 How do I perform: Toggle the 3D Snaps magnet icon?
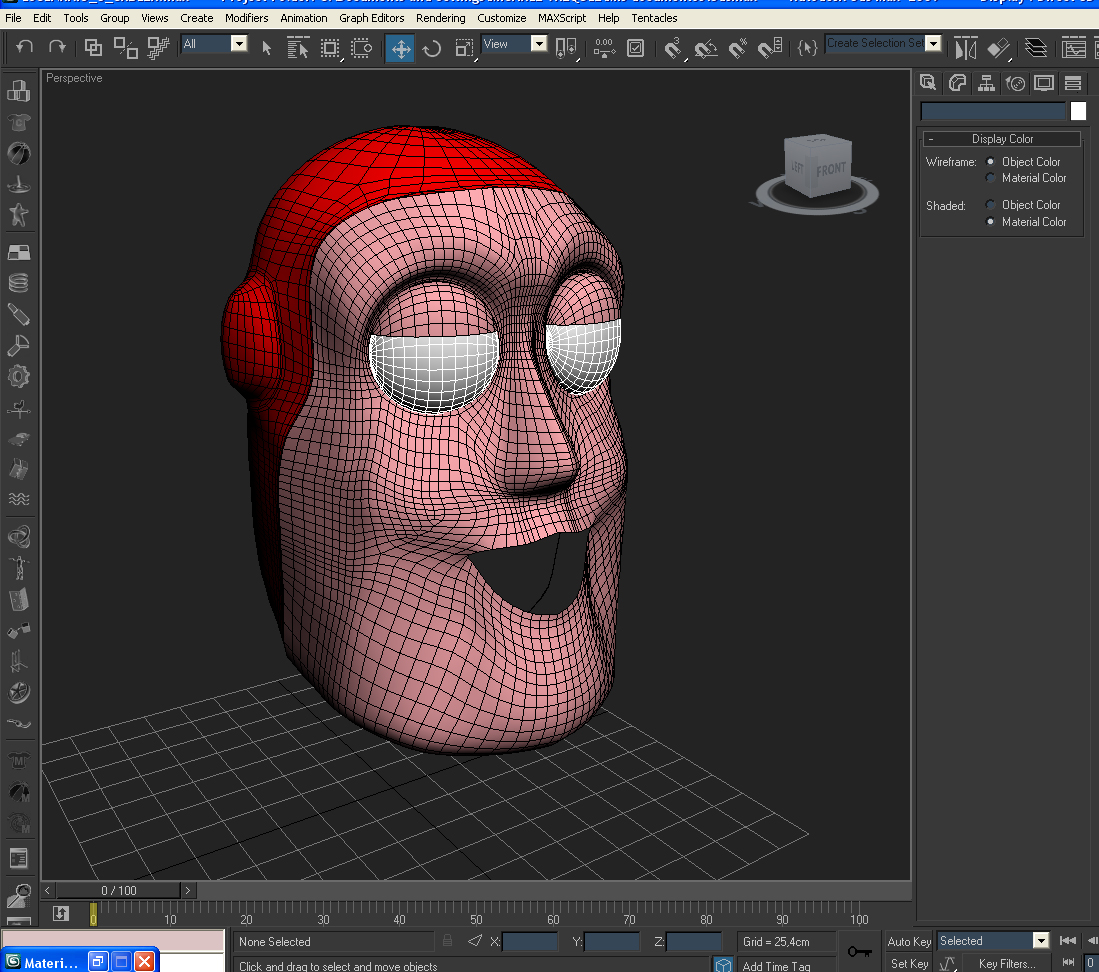click(x=673, y=48)
